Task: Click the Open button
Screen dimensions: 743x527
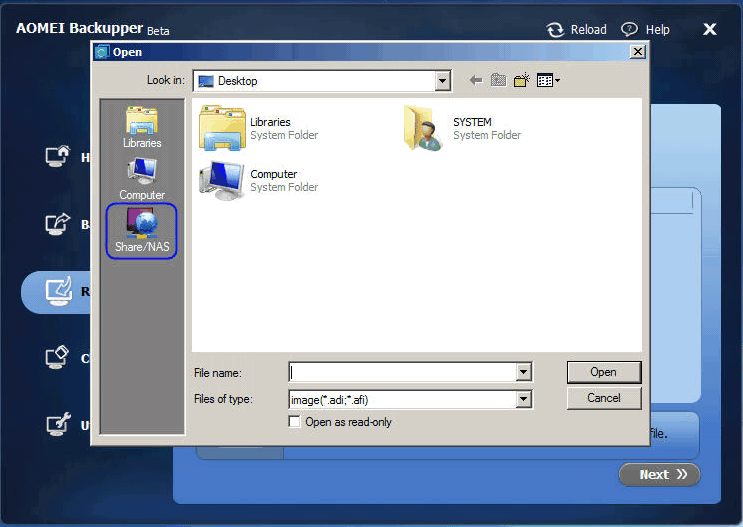Action: [x=604, y=372]
